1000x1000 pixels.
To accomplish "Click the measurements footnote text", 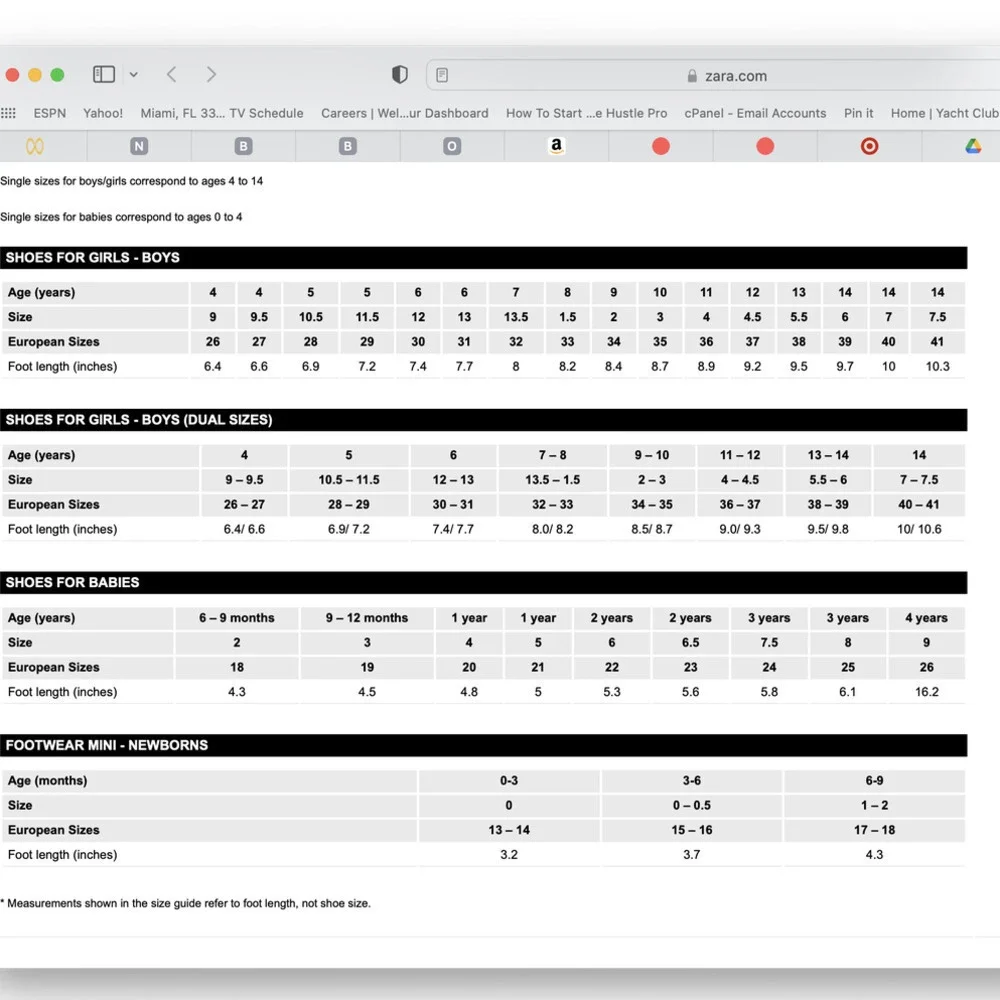I will [185, 903].
